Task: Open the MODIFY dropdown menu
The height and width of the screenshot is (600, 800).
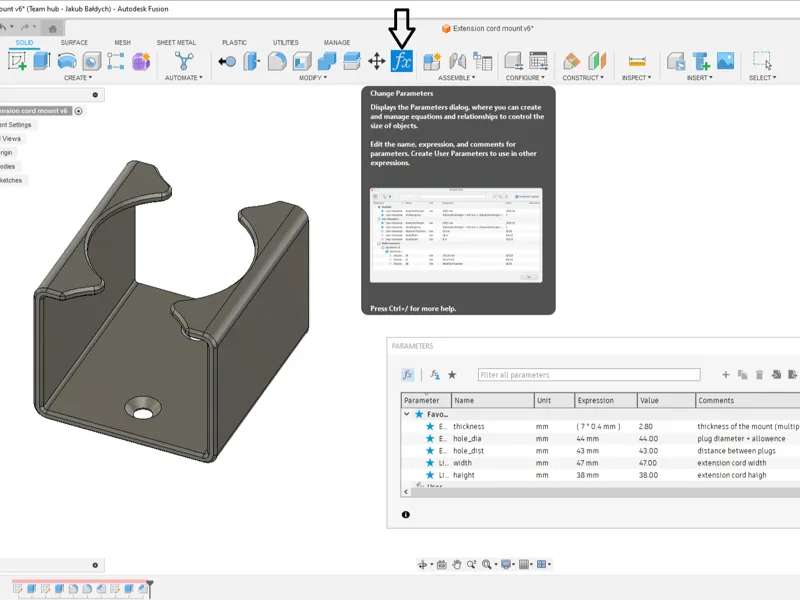Action: [x=313, y=78]
